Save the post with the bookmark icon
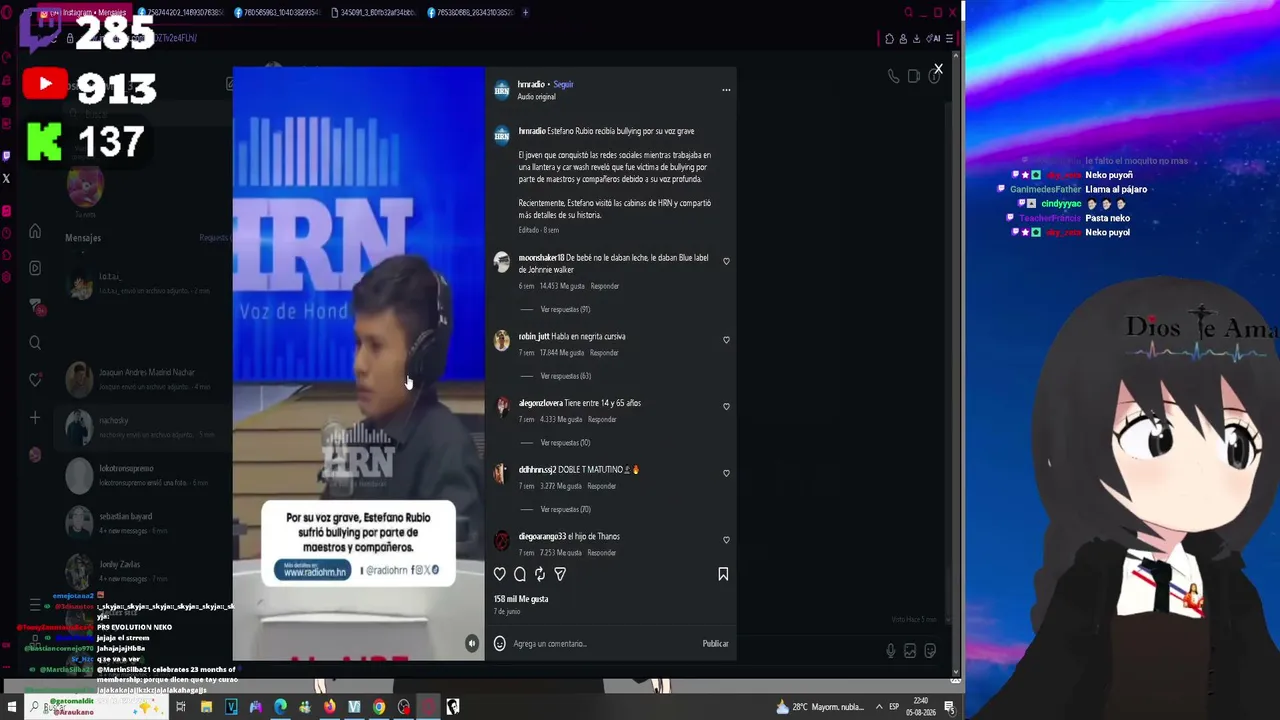Image resolution: width=1280 pixels, height=720 pixels. pos(723,574)
